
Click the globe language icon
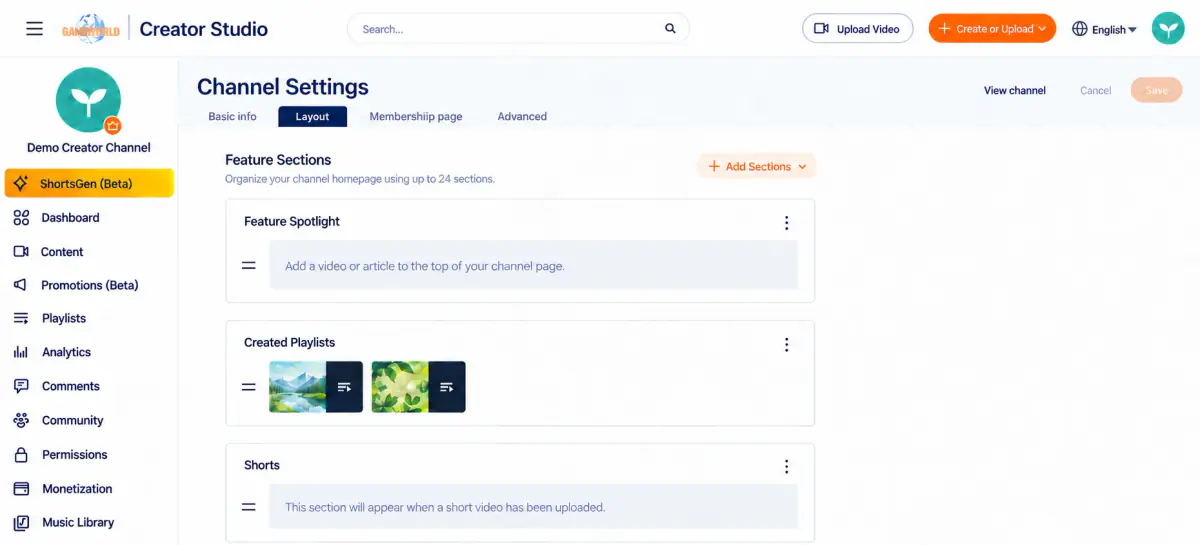[x=1080, y=29]
